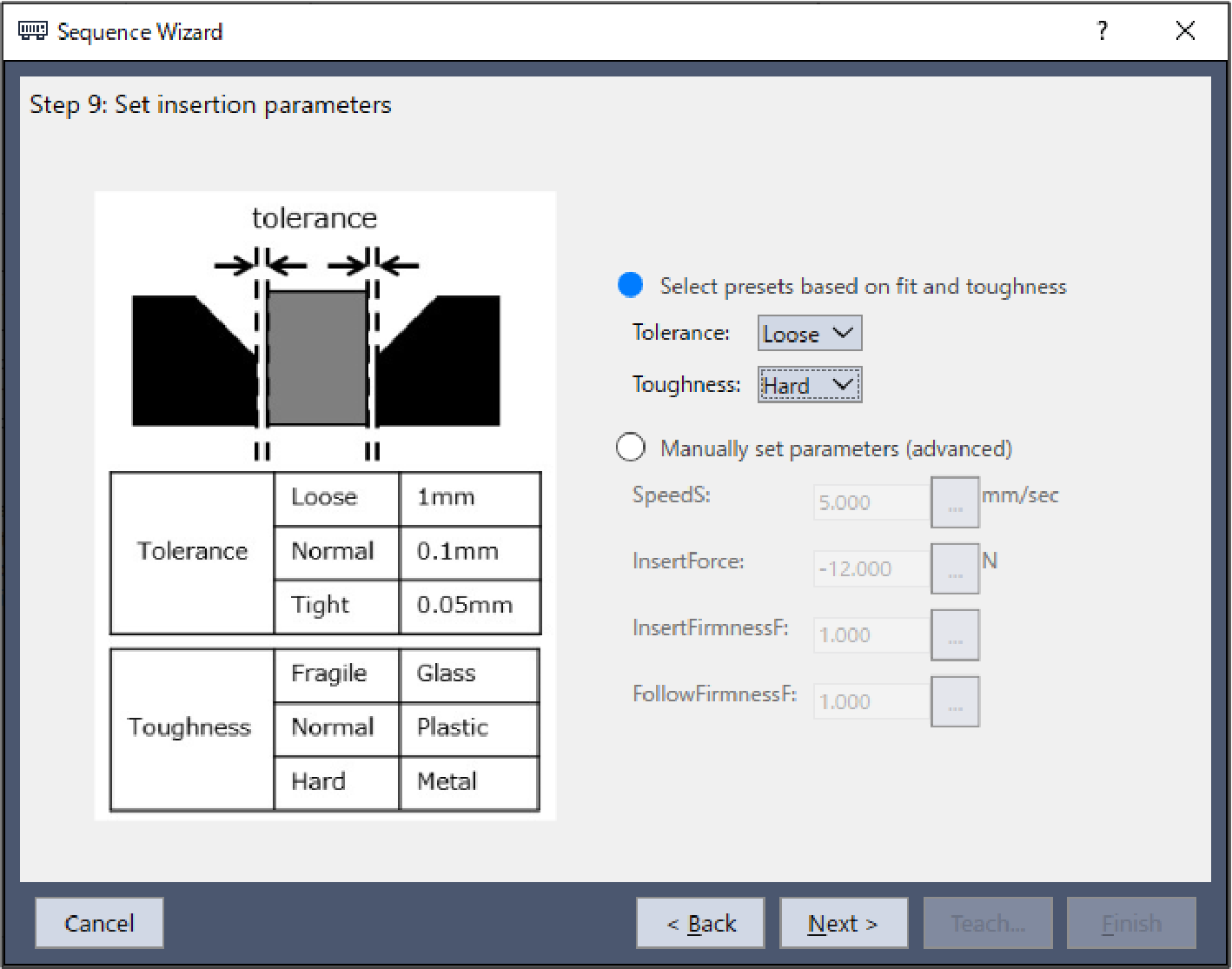The width and height of the screenshot is (1232, 969).
Task: Click the Cancel button
Action: coord(99,923)
